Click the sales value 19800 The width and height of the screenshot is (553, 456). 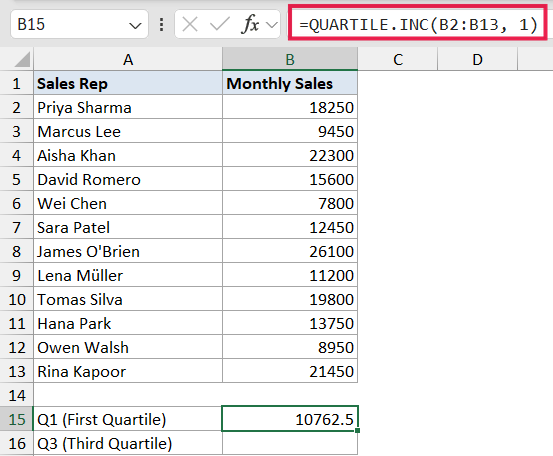[290, 299]
